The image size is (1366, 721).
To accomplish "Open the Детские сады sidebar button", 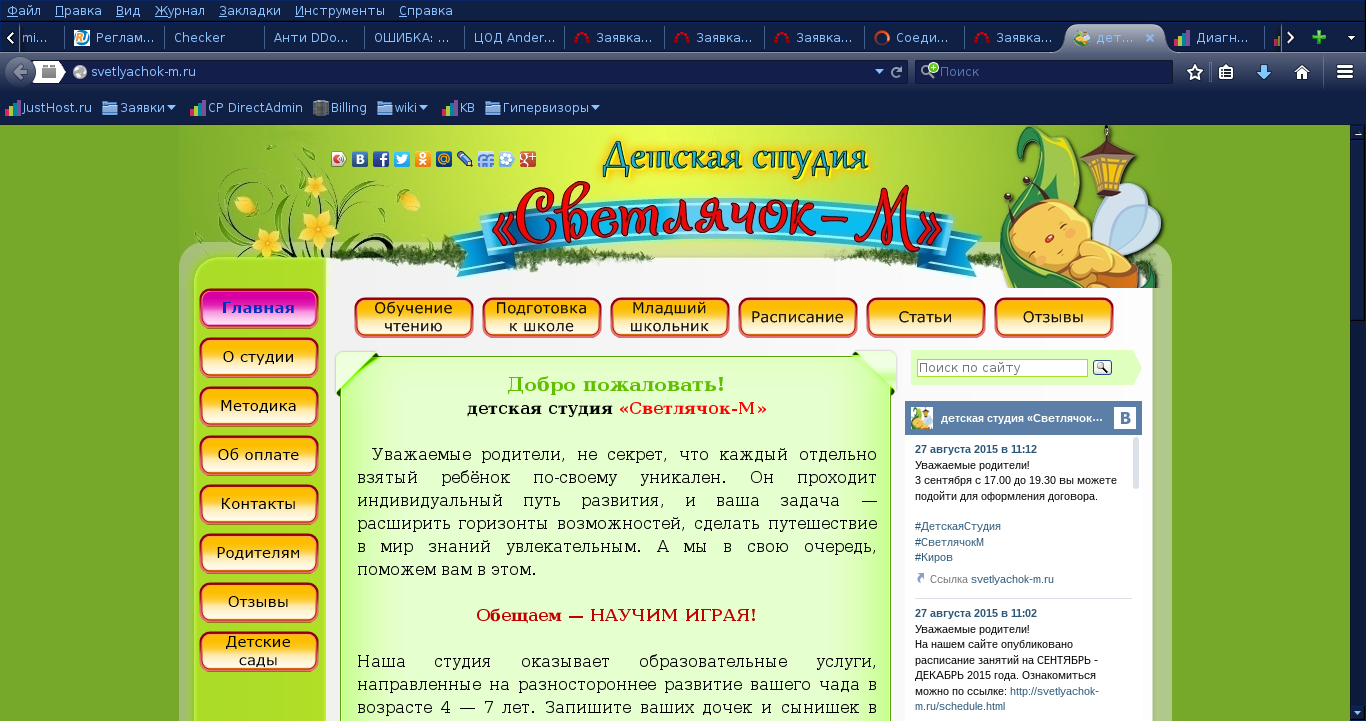I will pos(259,651).
